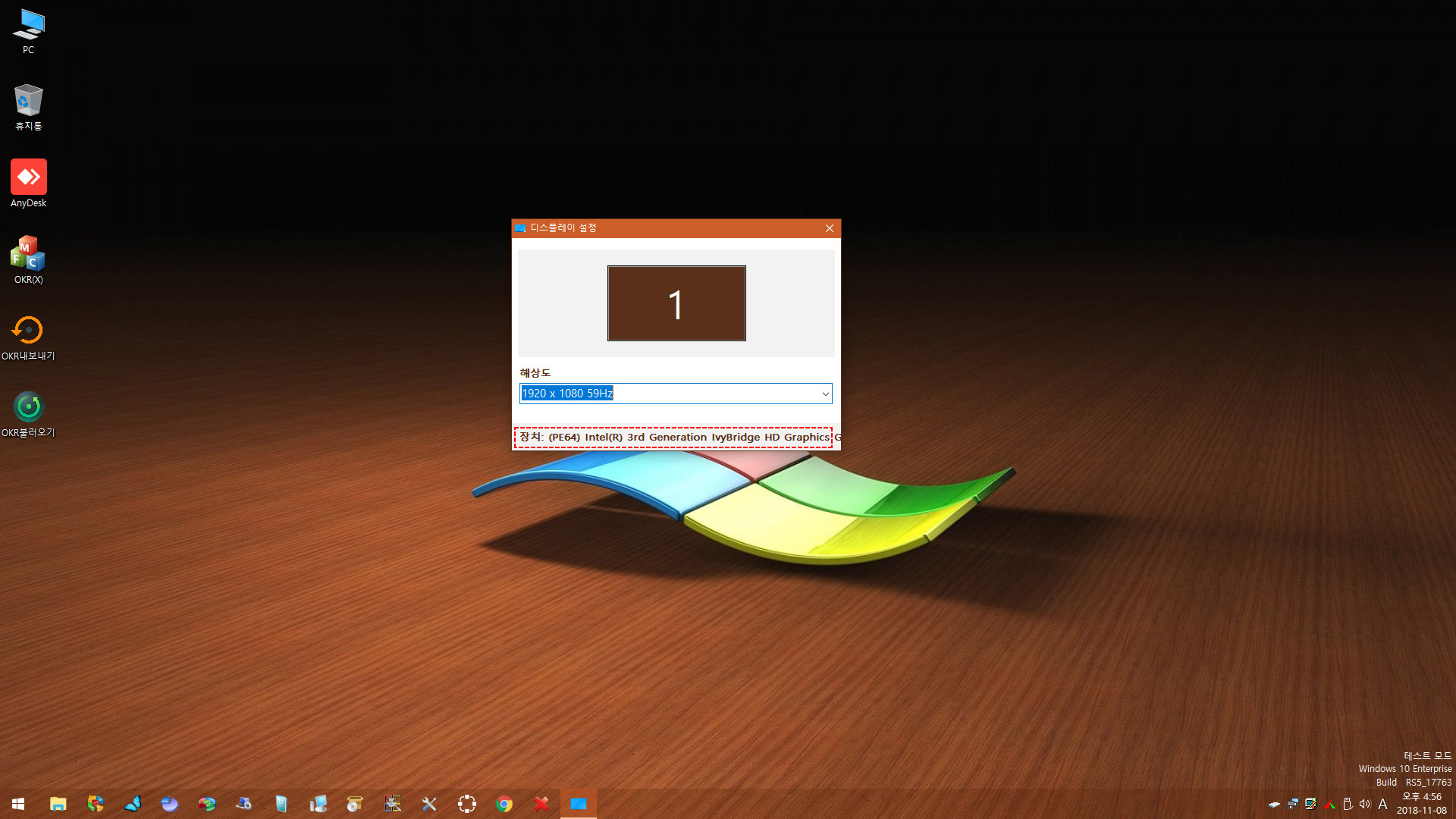Click the monitor-with-pencil tray icon
Viewport: 1456px width, 819px height.
pyautogui.click(x=1310, y=804)
